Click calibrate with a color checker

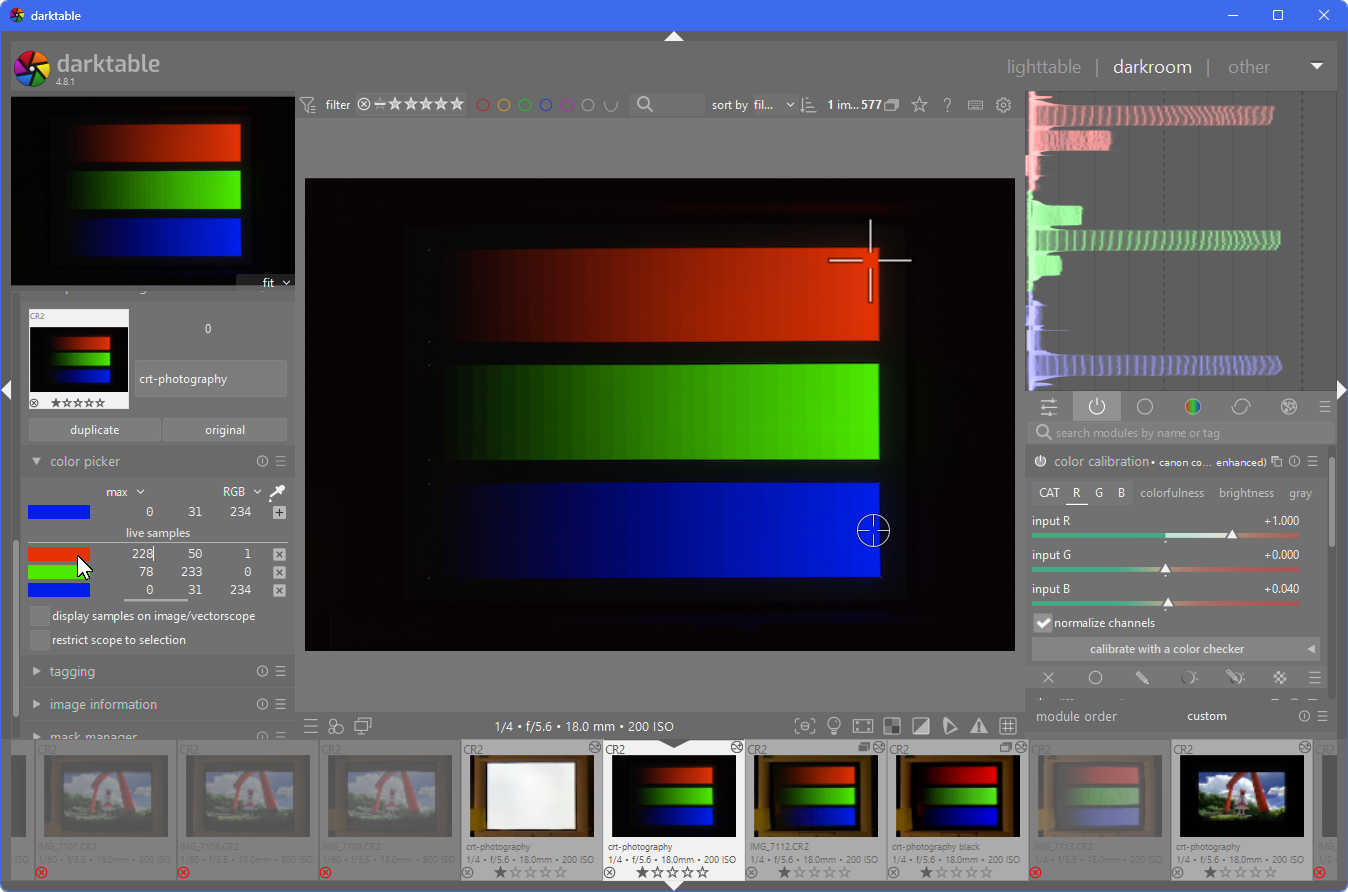pyautogui.click(x=1166, y=649)
